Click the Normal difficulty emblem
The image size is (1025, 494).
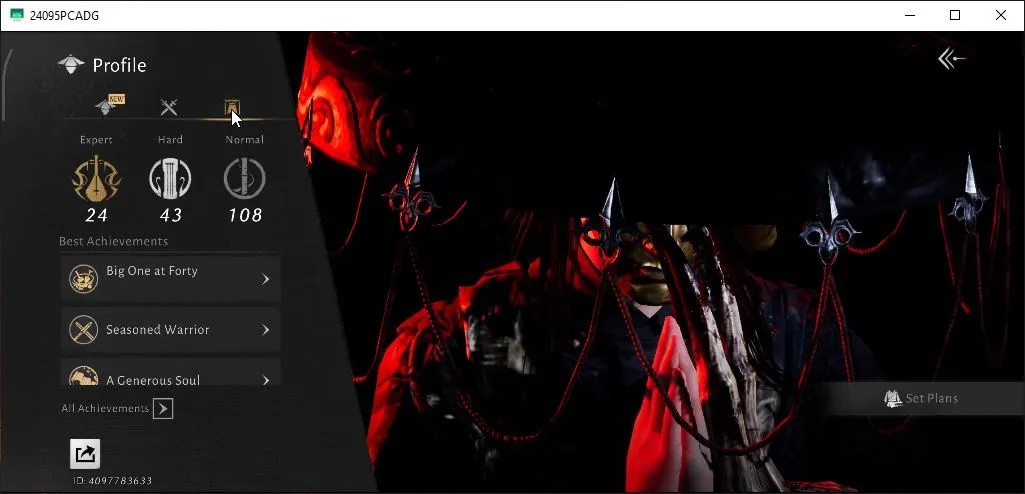click(244, 178)
